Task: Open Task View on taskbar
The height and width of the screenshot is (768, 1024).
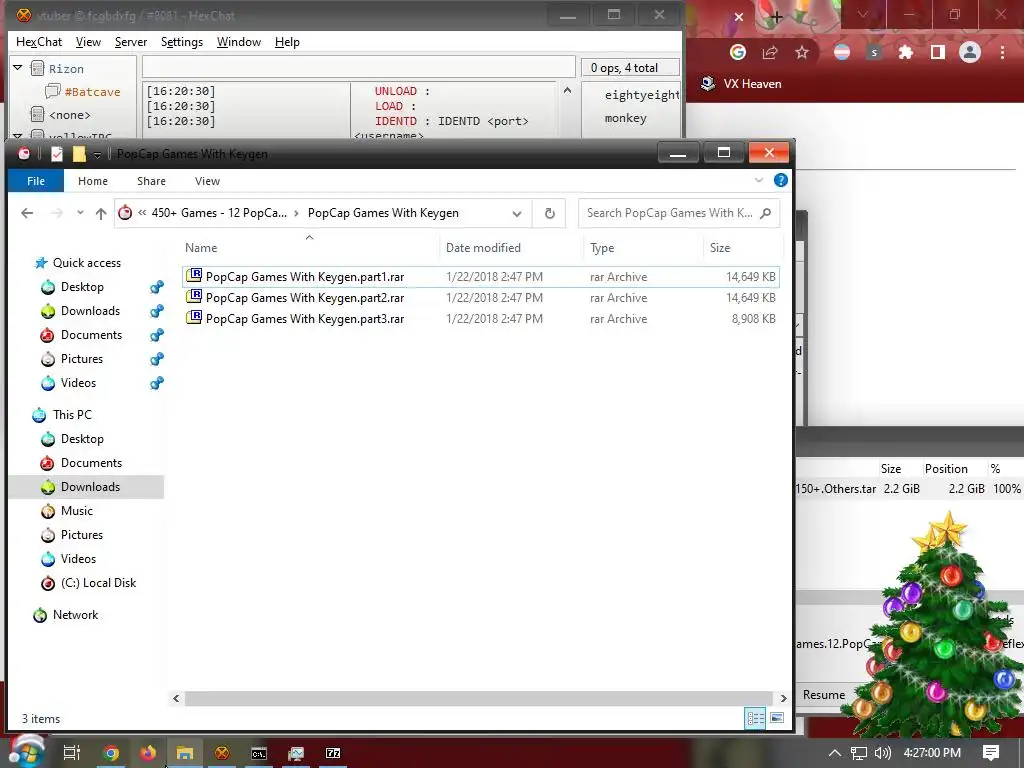Action: pyautogui.click(x=72, y=753)
